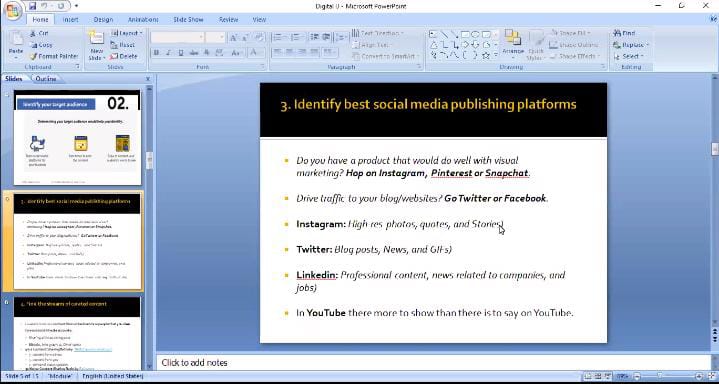Open the line spacing menu
Screen dimensions: 719x384
341,37
